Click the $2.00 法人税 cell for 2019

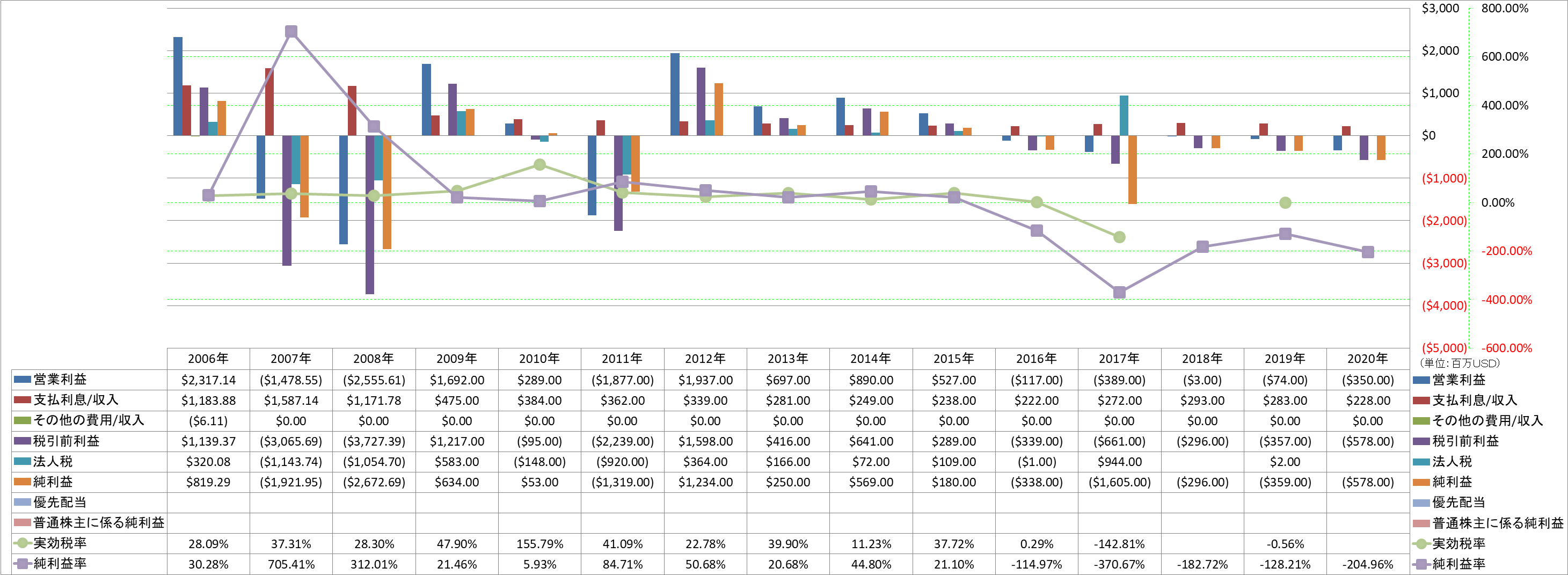[1285, 462]
